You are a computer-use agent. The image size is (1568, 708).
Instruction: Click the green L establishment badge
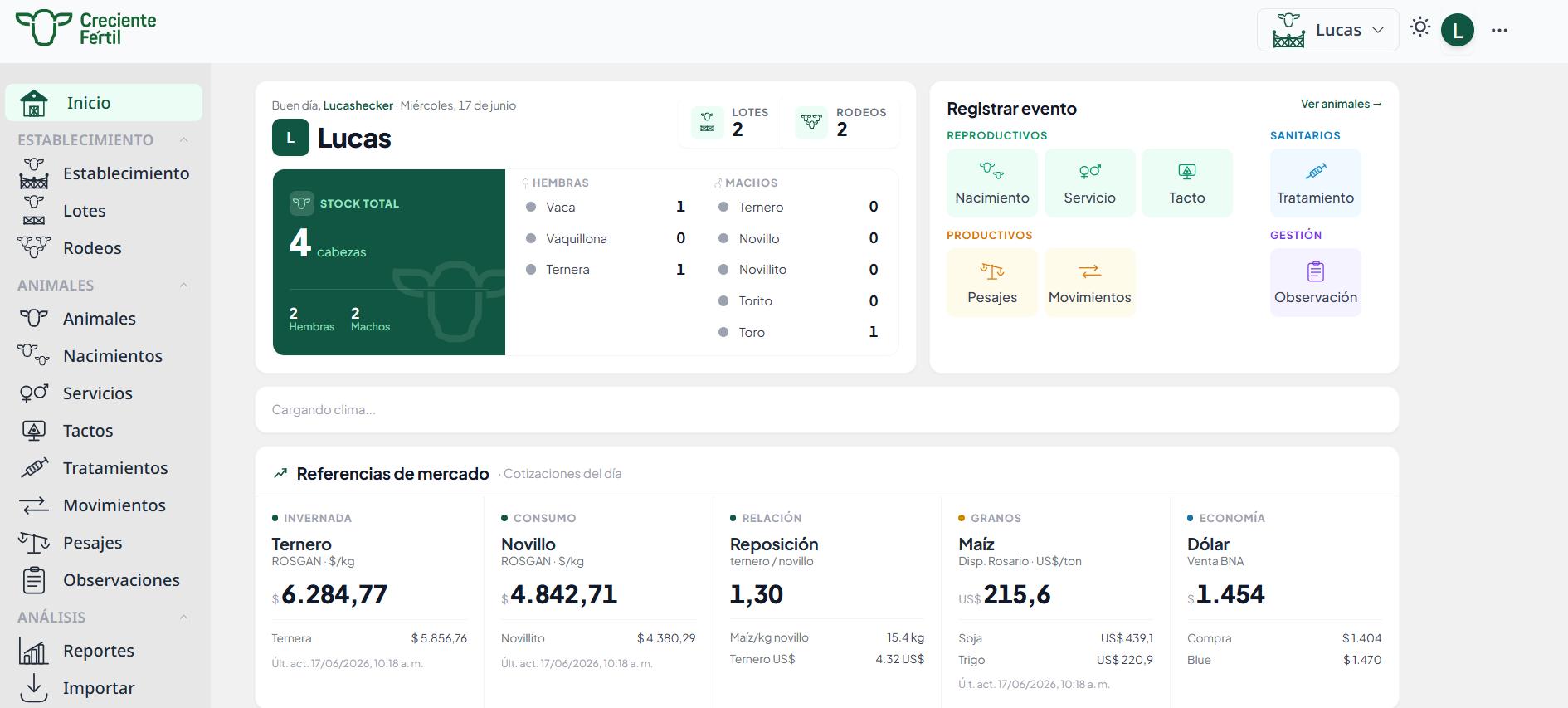point(290,138)
